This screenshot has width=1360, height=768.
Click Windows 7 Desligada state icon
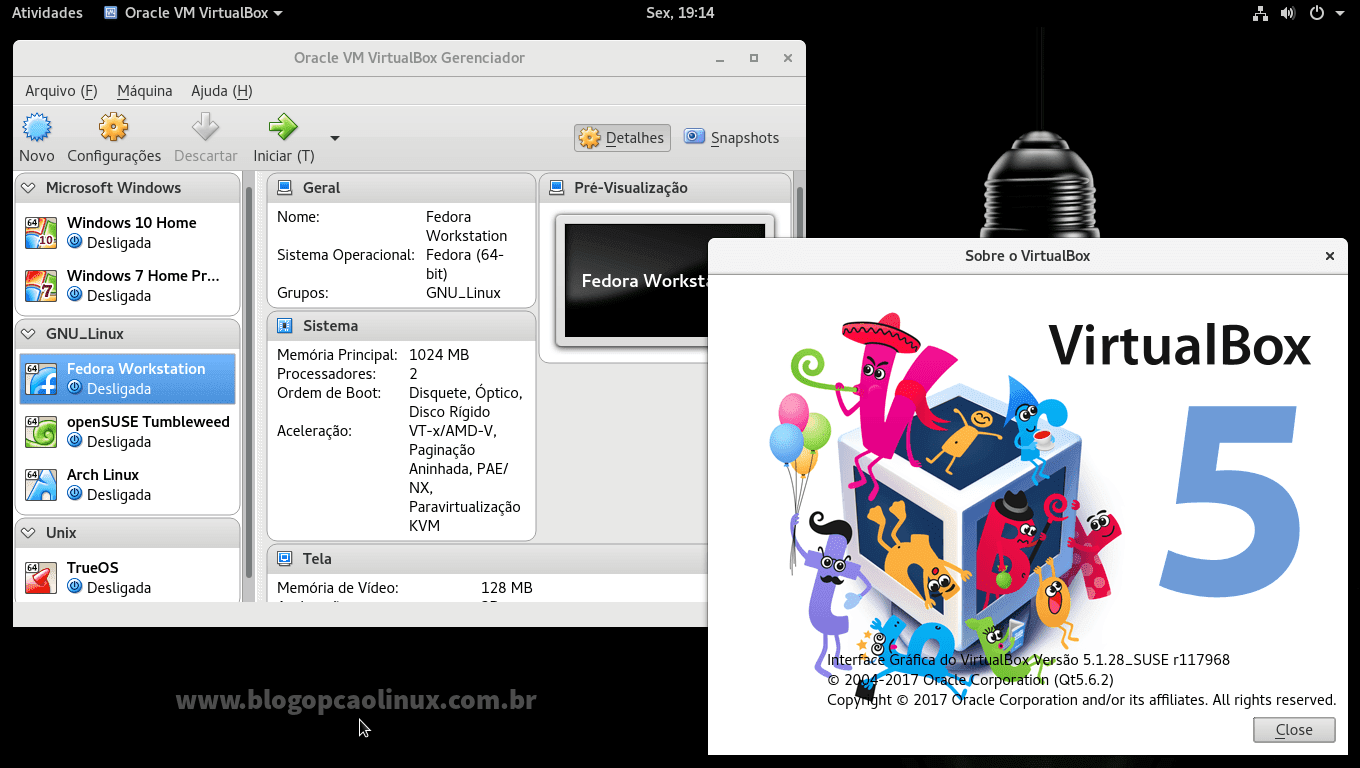(75, 295)
